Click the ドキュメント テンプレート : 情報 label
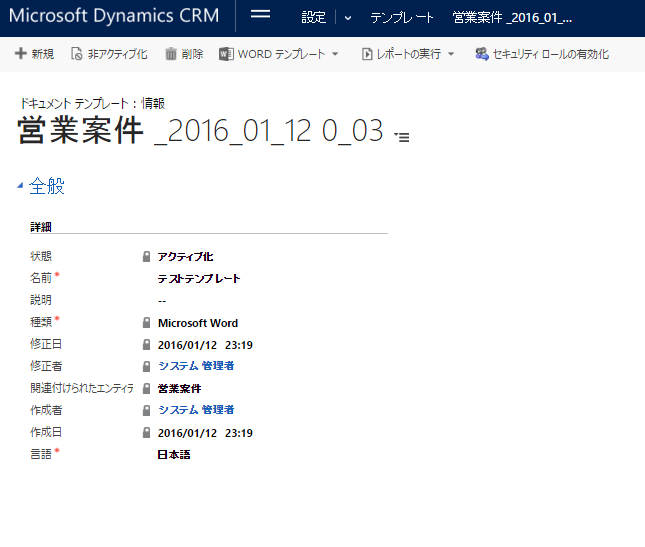The width and height of the screenshot is (645, 547). tap(93, 103)
